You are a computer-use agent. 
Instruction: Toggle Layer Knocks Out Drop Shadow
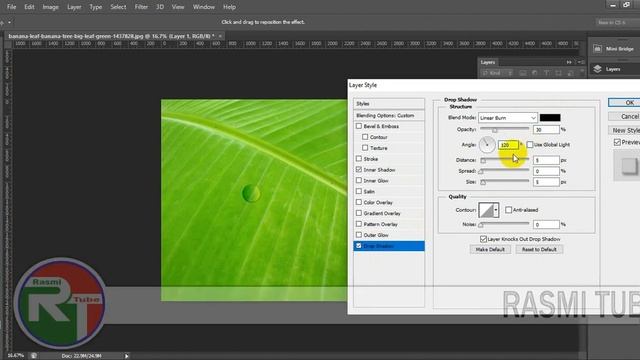click(x=483, y=239)
